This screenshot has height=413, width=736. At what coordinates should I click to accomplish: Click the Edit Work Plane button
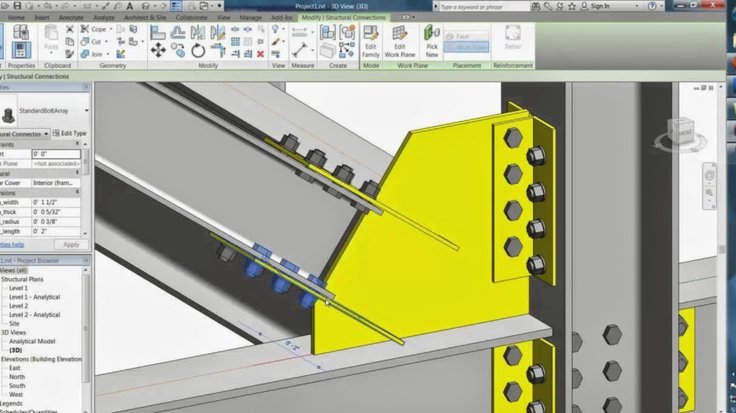(399, 42)
